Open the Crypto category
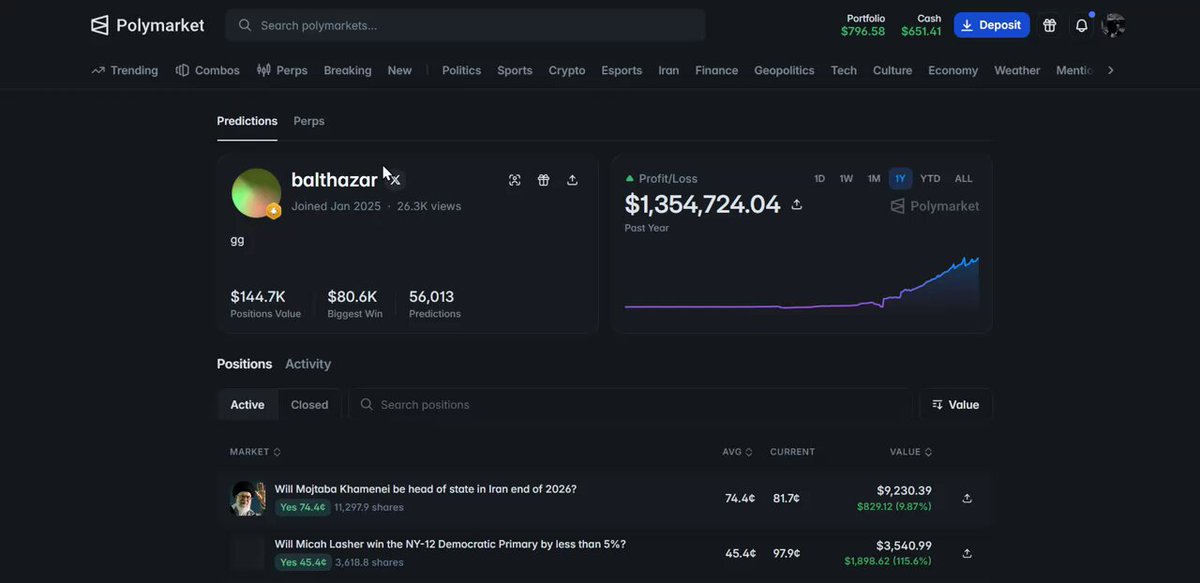Viewport: 1200px width, 583px height. (567, 70)
